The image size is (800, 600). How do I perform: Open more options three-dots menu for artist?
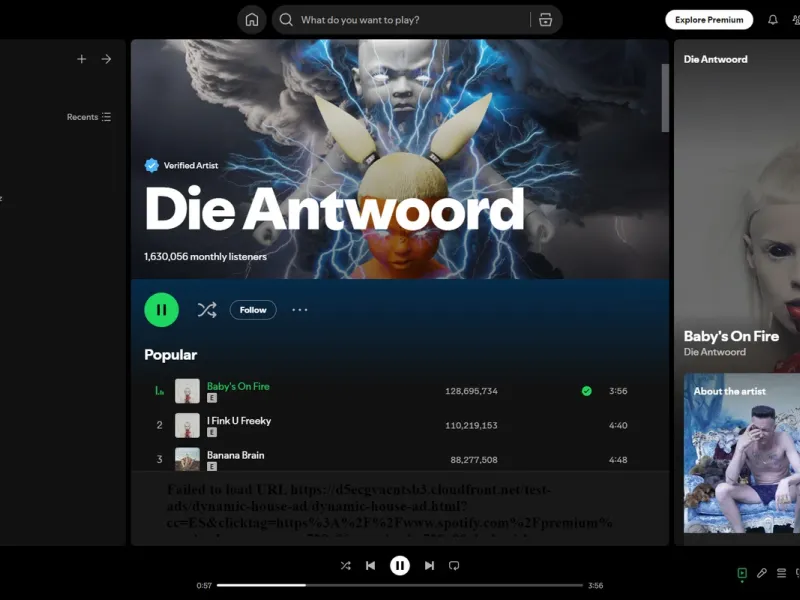tap(299, 310)
